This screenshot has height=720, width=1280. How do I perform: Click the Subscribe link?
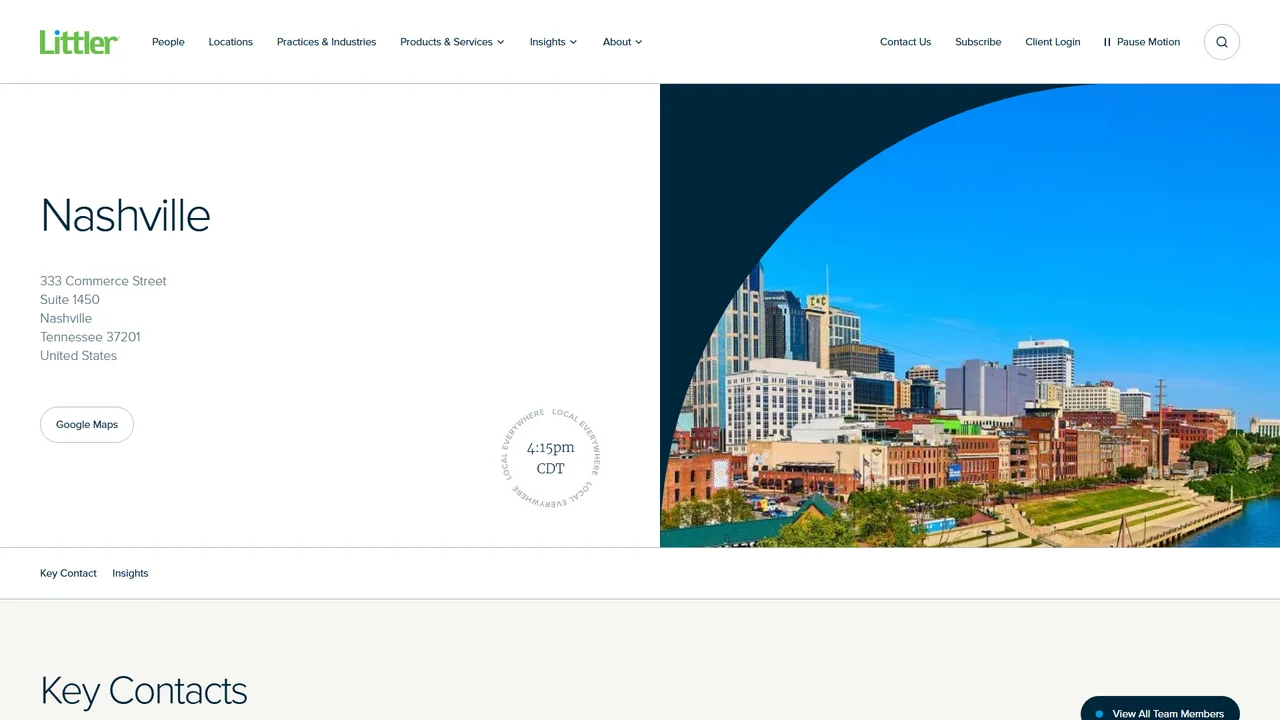(x=978, y=42)
